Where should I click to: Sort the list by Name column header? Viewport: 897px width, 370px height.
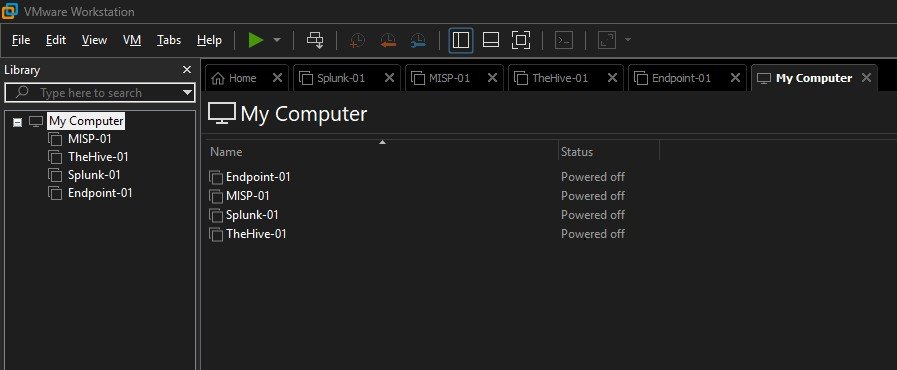pyautogui.click(x=382, y=152)
